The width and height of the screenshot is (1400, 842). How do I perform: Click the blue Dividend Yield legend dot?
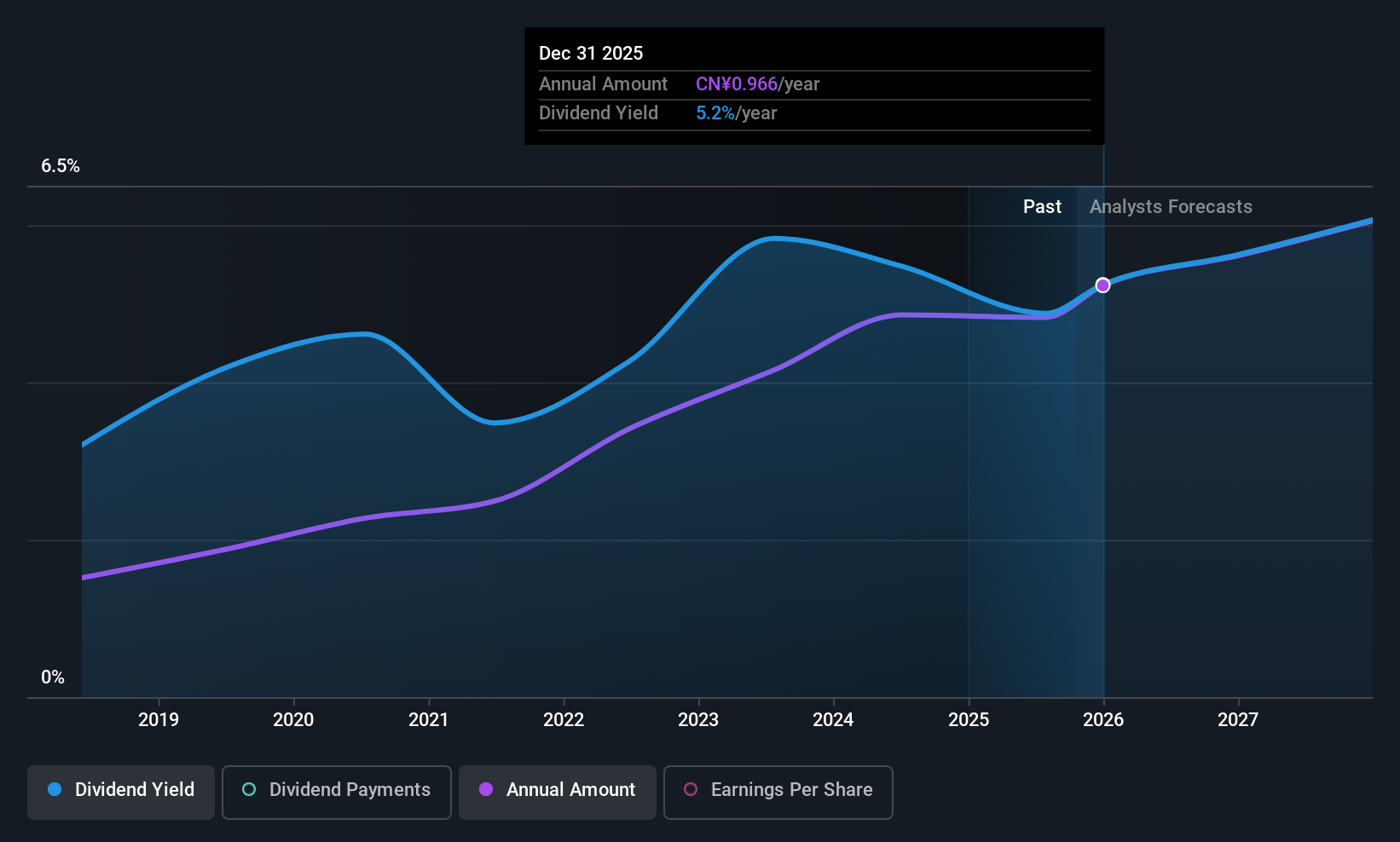pyautogui.click(x=55, y=790)
